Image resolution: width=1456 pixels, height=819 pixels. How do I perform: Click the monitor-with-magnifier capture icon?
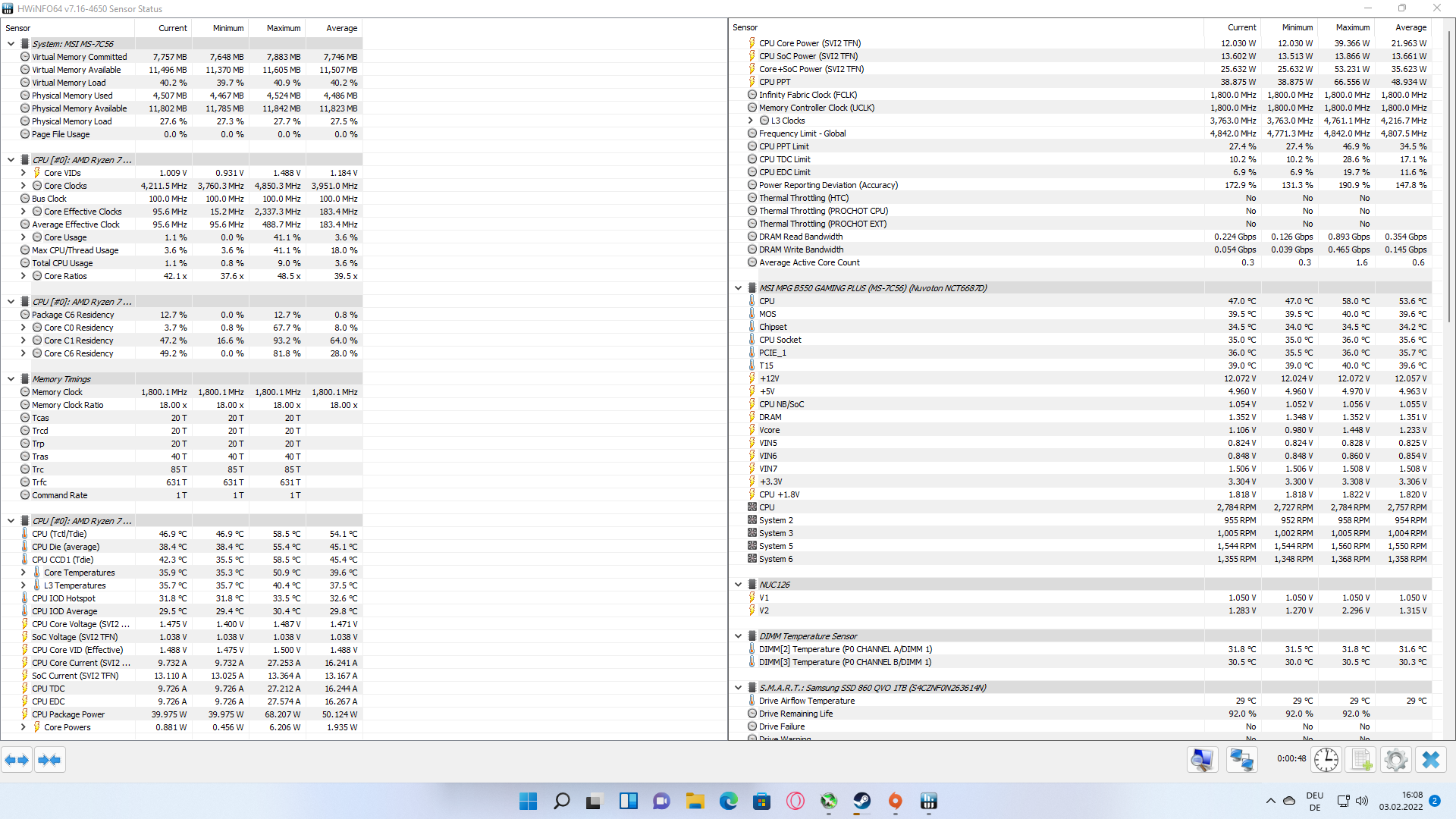(x=1201, y=759)
